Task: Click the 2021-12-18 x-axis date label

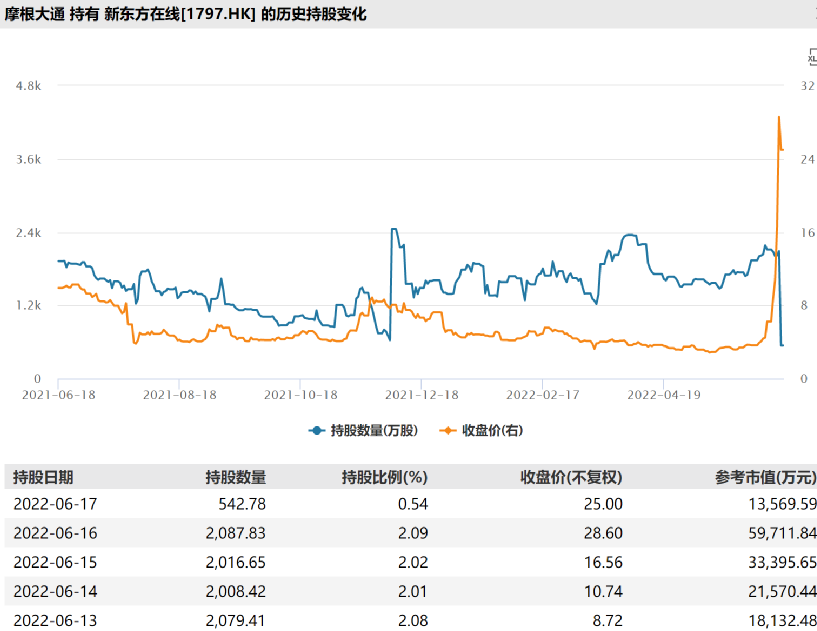Action: coord(422,395)
